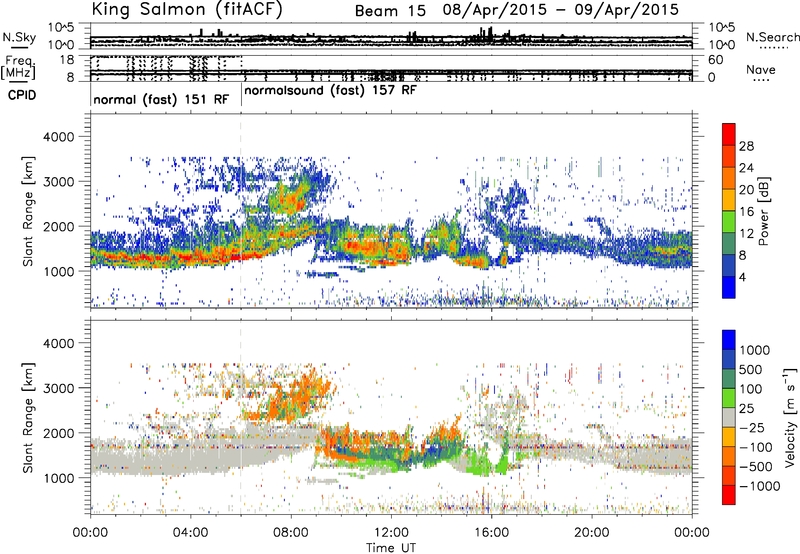Click the red top segment of Power colorbar
Image resolution: width=800 pixels, height=554 pixels.
coord(729,134)
